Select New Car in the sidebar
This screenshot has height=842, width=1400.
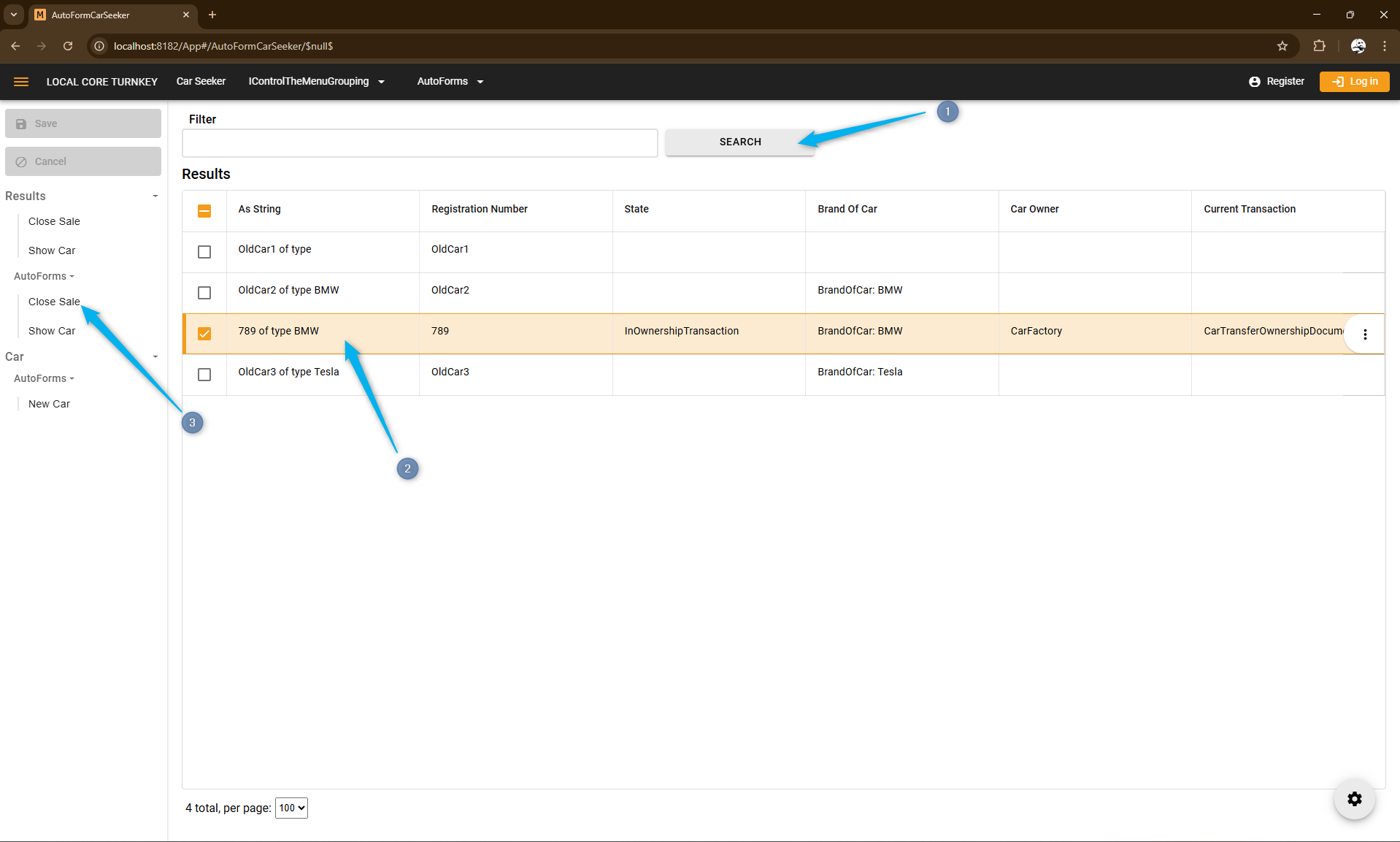click(49, 404)
